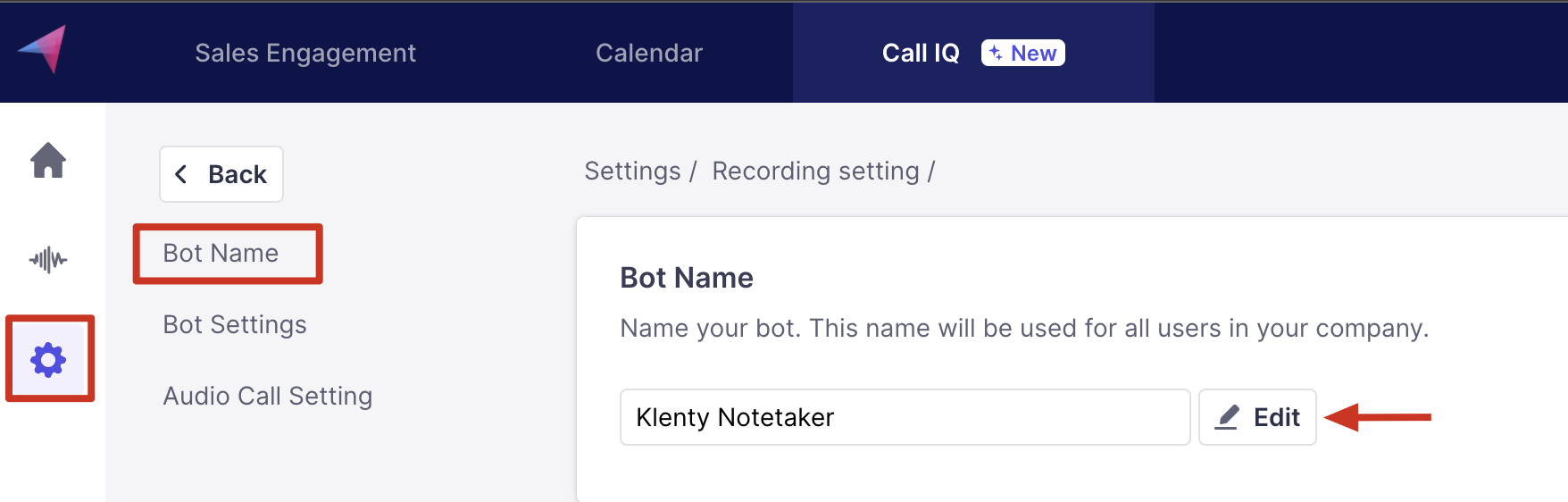Open the home icon in sidebar
This screenshot has width=1568, height=502.
(48, 161)
